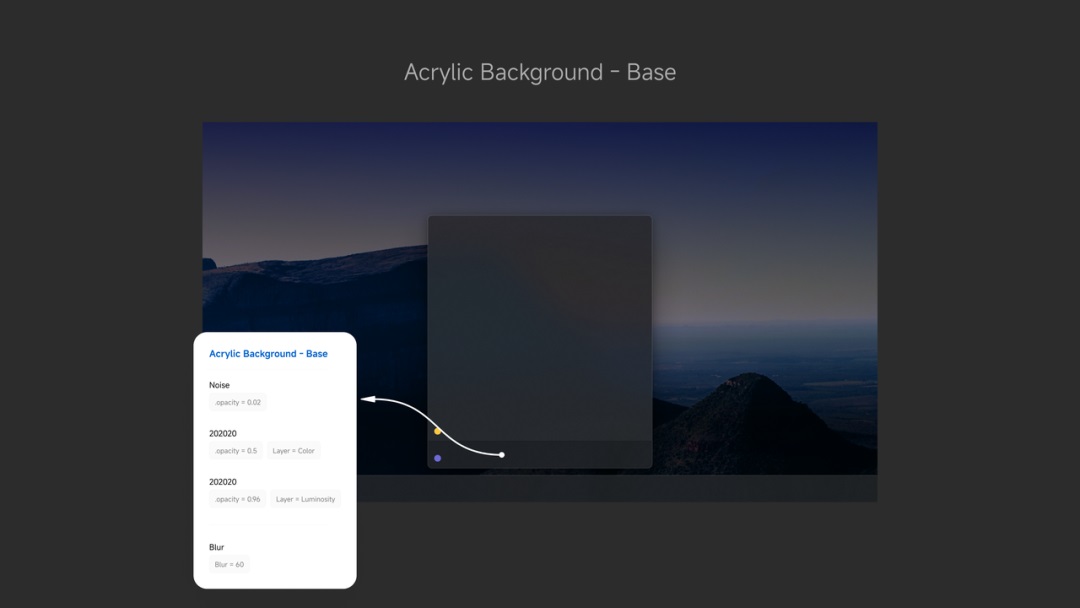1080x608 pixels.
Task: Click the yellow annotation dot
Action: tap(438, 431)
